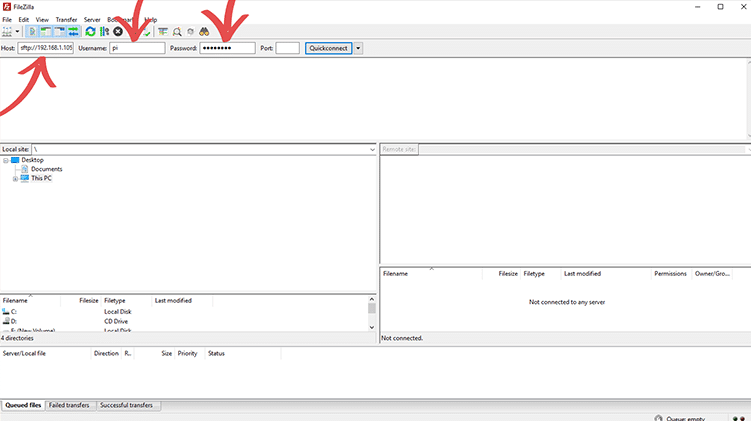751x421 pixels.
Task: Click the '4 directories' status text
Action: 17,338
